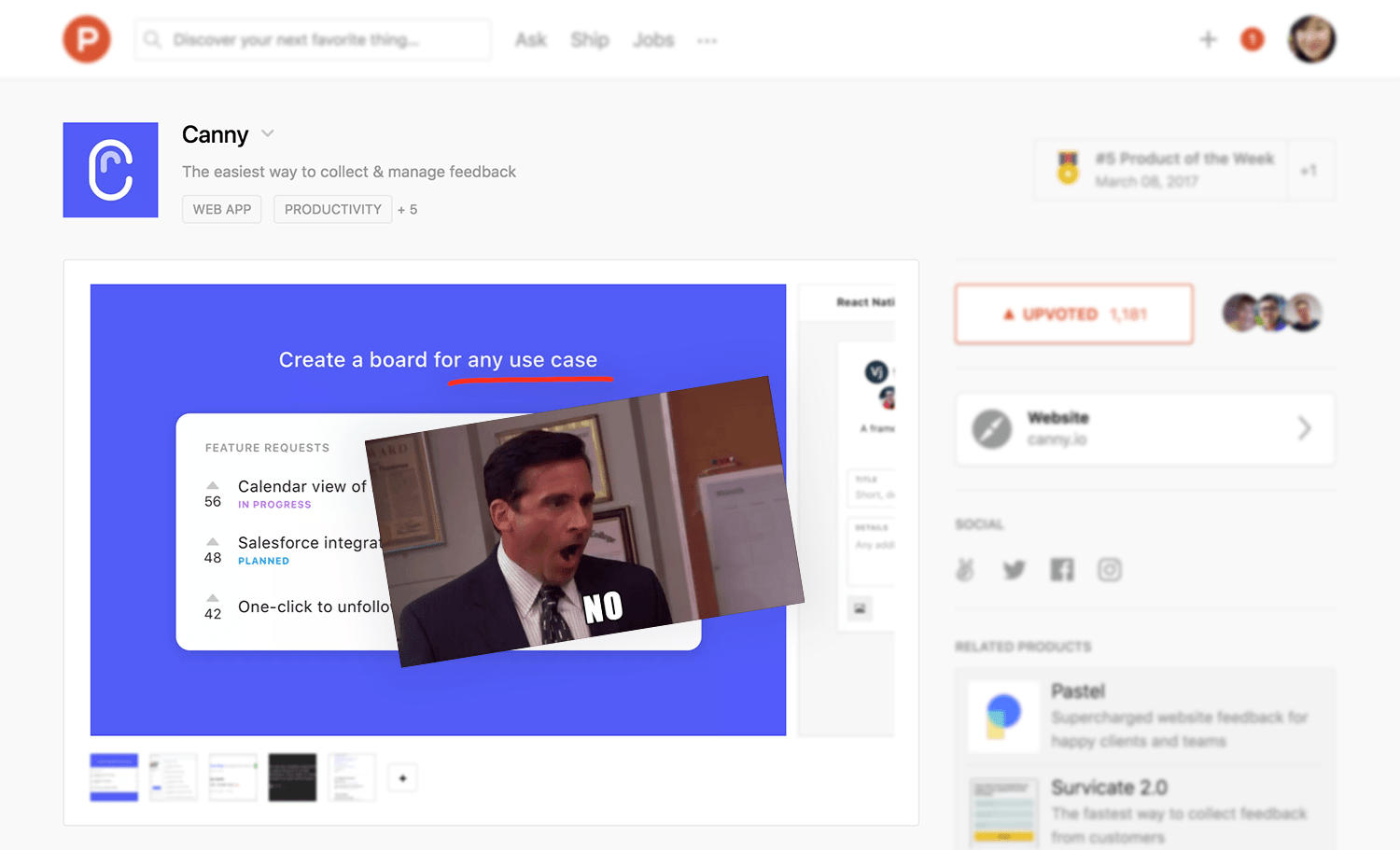The image size is (1400, 850).
Task: Select the third gallery thumbnail
Action: [x=233, y=777]
